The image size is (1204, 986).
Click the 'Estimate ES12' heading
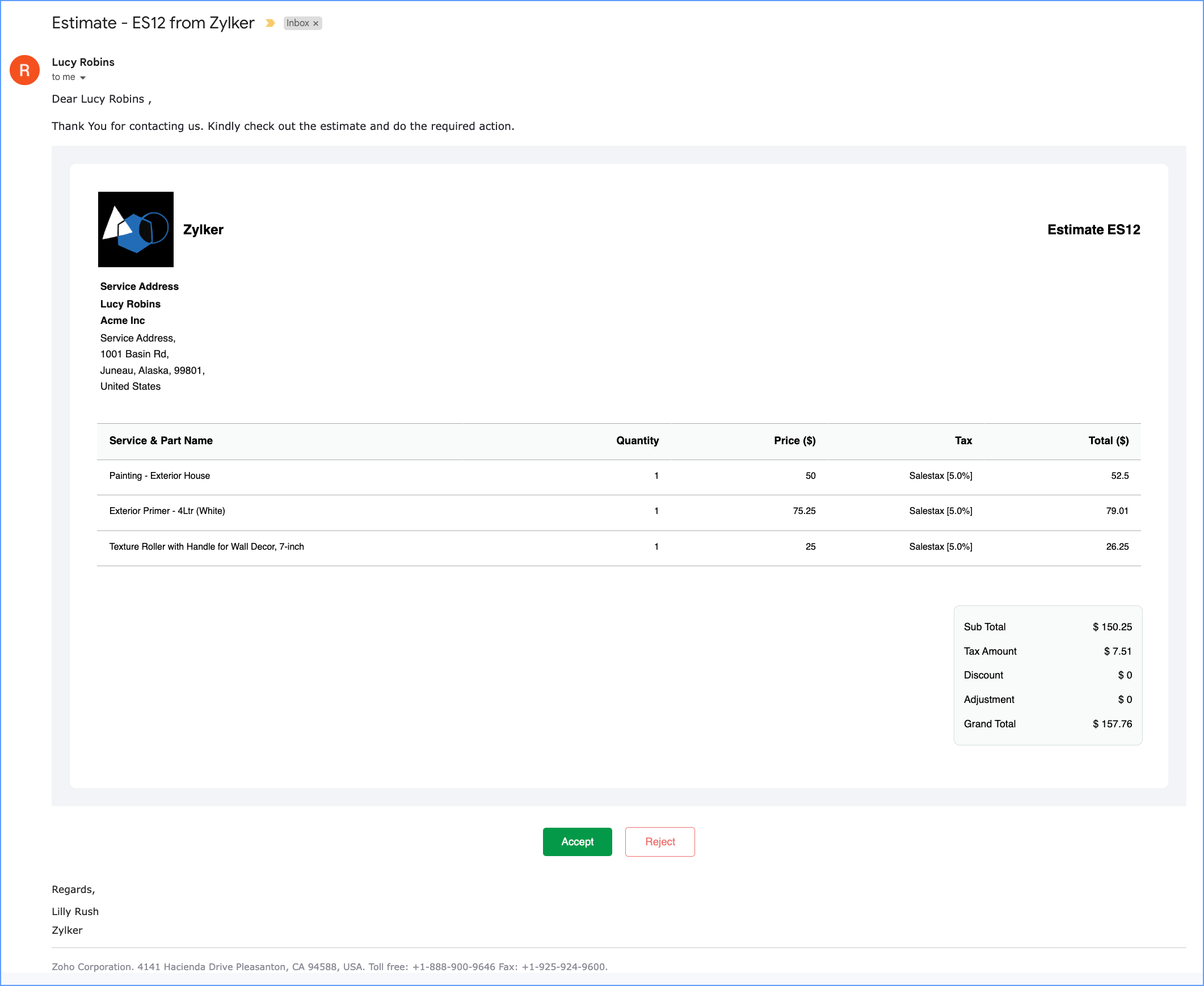pyautogui.click(x=1093, y=229)
